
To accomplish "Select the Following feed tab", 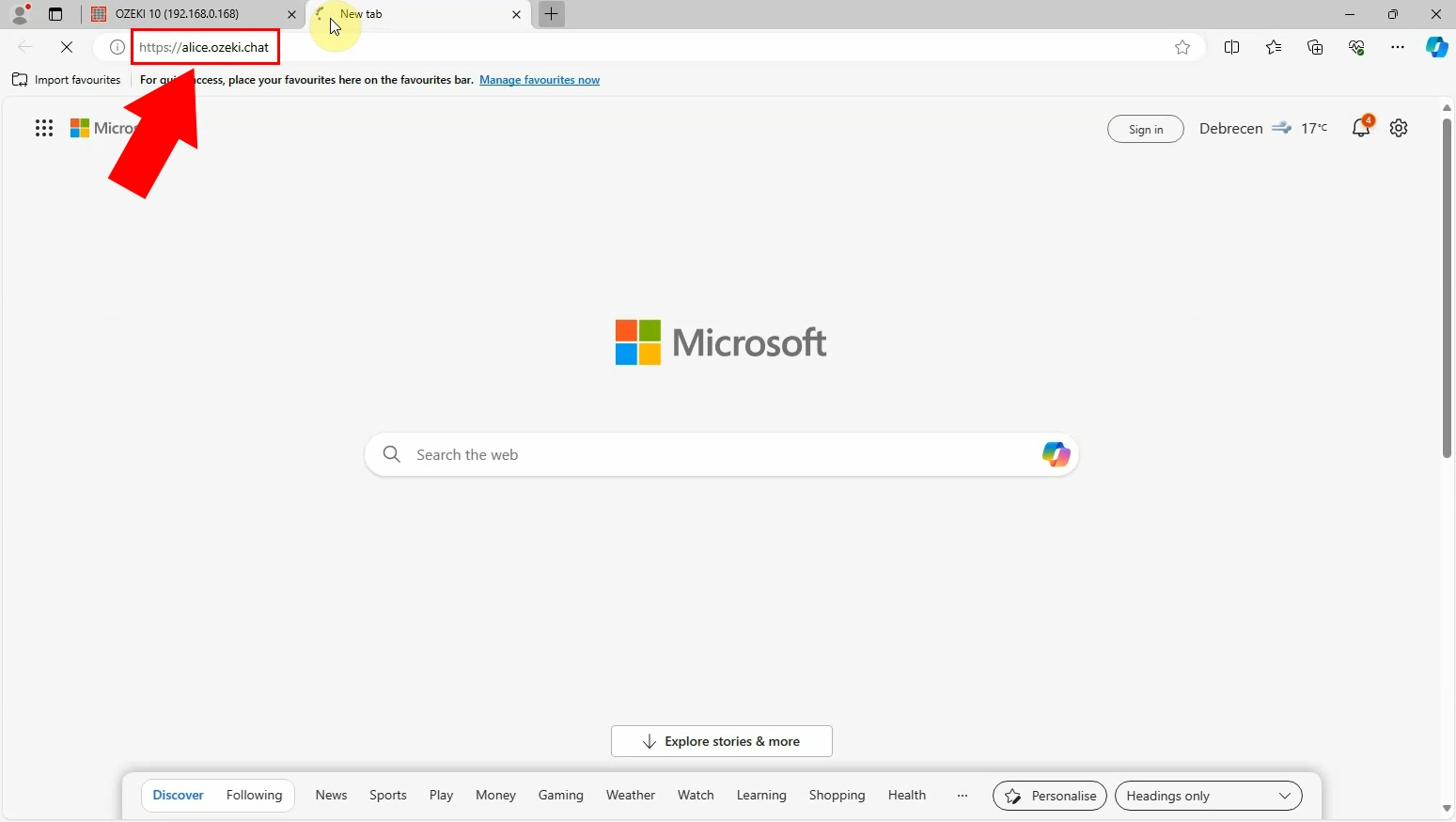I will 254,795.
